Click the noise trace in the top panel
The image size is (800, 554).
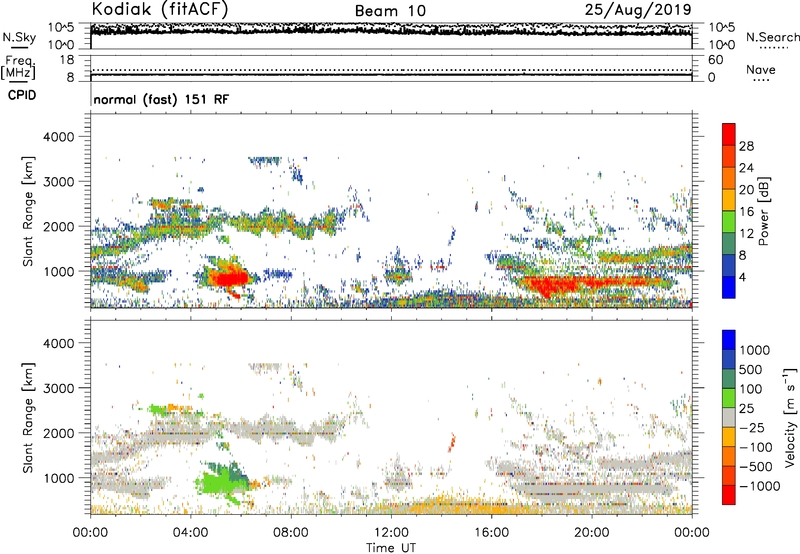coord(391,31)
